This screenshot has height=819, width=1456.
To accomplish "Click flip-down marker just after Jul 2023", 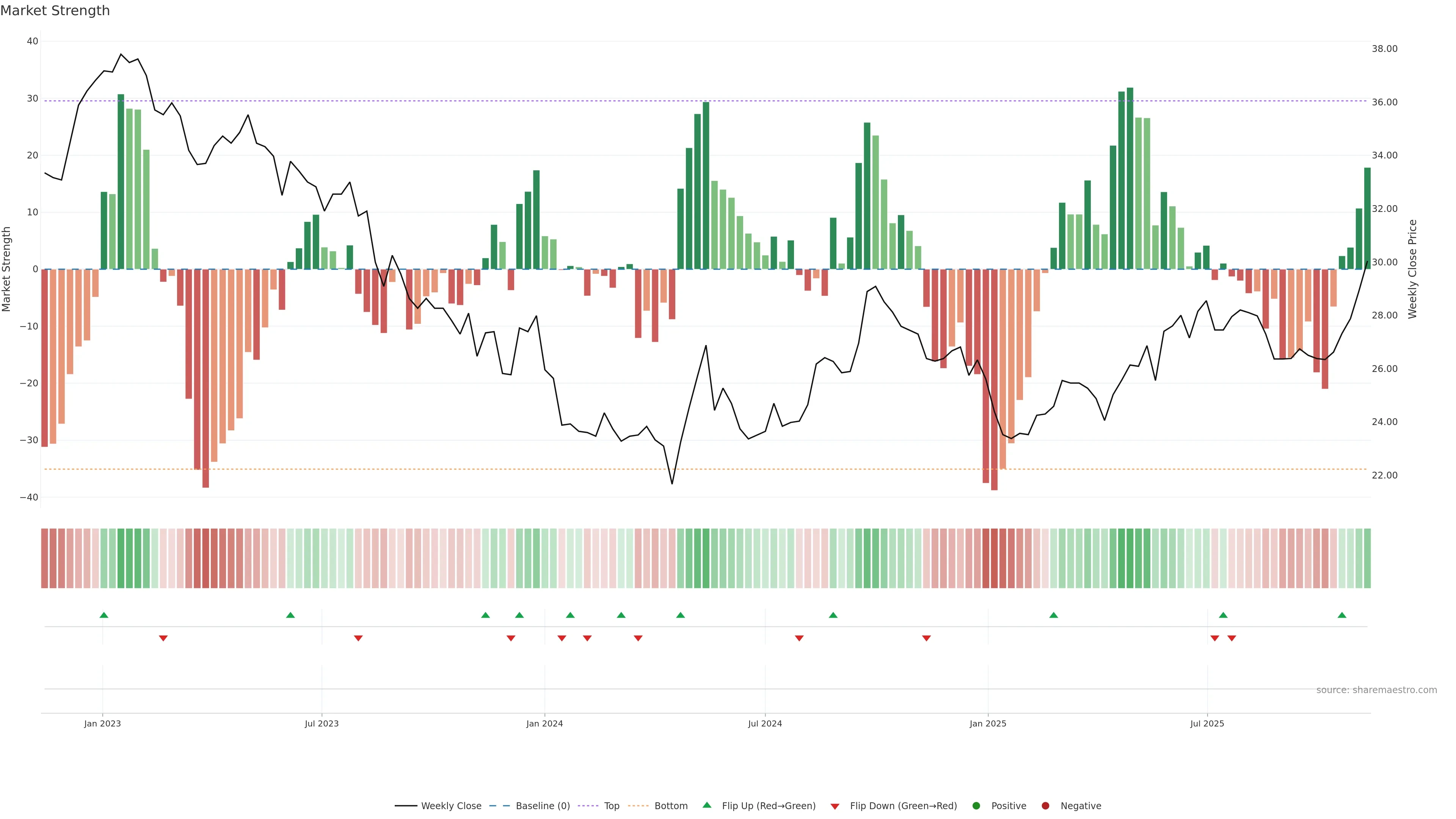I will [358, 638].
